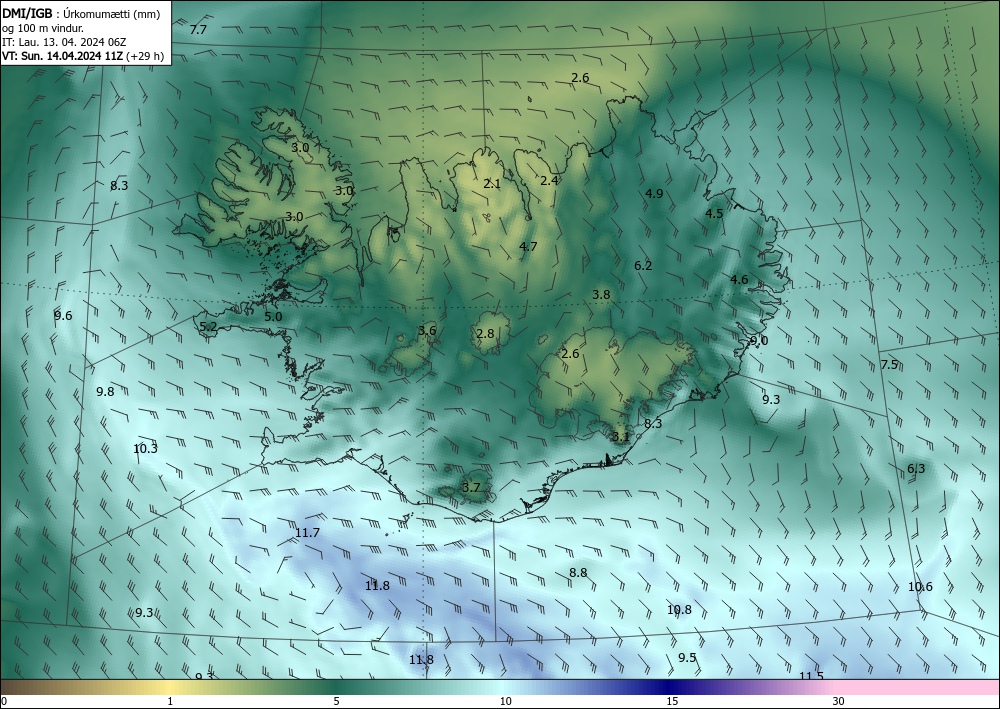Click the 10.3 value on the map
The image size is (1000, 709).
coord(145,449)
